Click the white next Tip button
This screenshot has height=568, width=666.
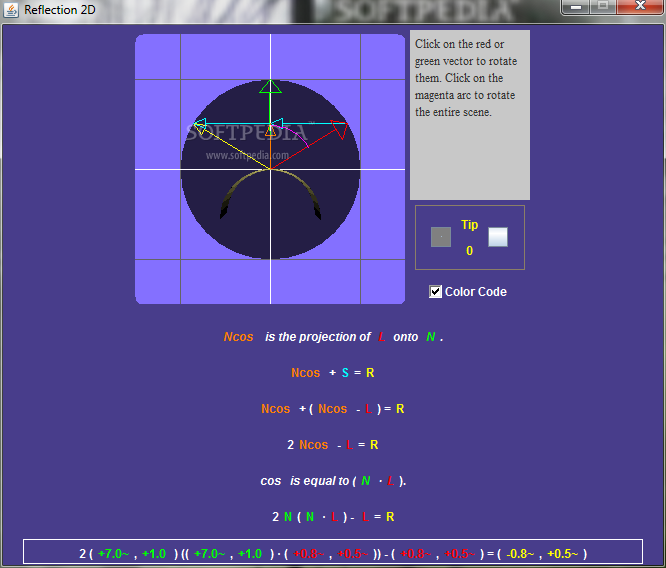pos(498,237)
